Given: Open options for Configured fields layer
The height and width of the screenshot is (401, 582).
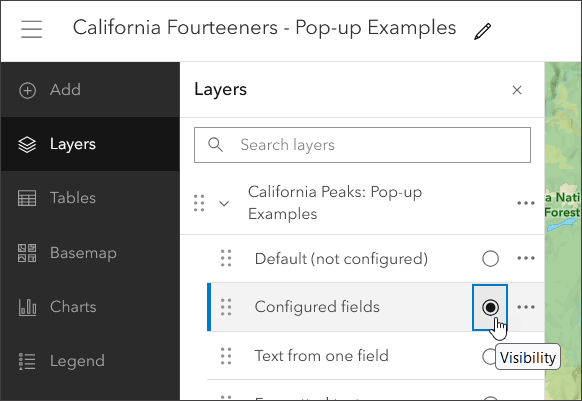Looking at the screenshot, I should [x=526, y=307].
